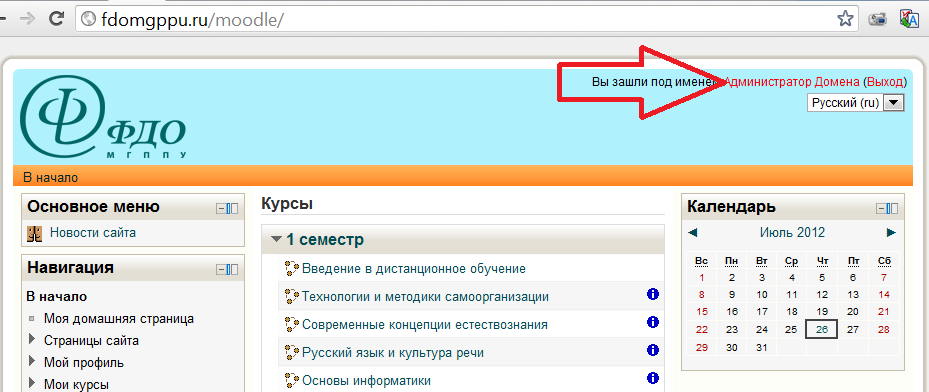929x392 pixels.
Task: Open the Новости сайта link
Action: (92, 233)
